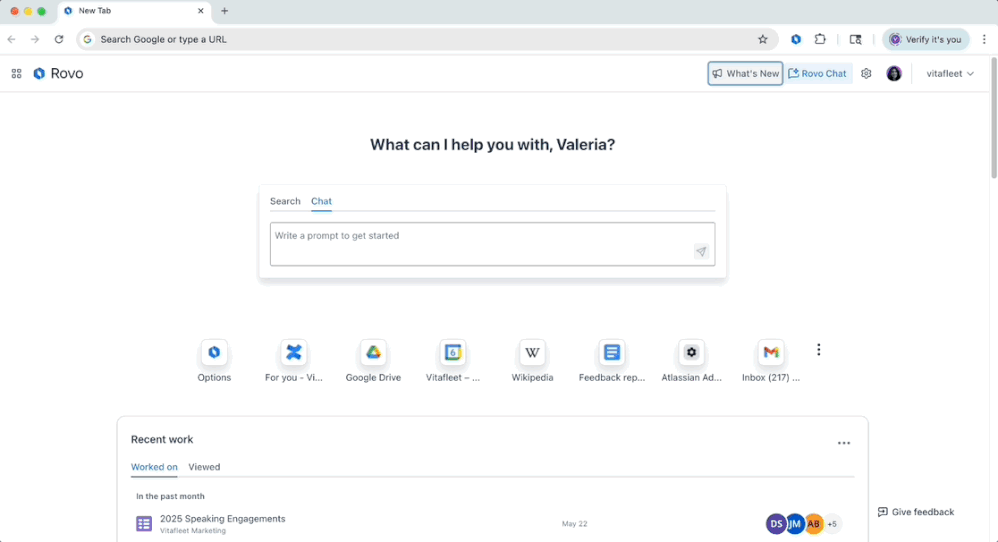Select the Chat tab
The height and width of the screenshot is (542, 998).
(321, 201)
